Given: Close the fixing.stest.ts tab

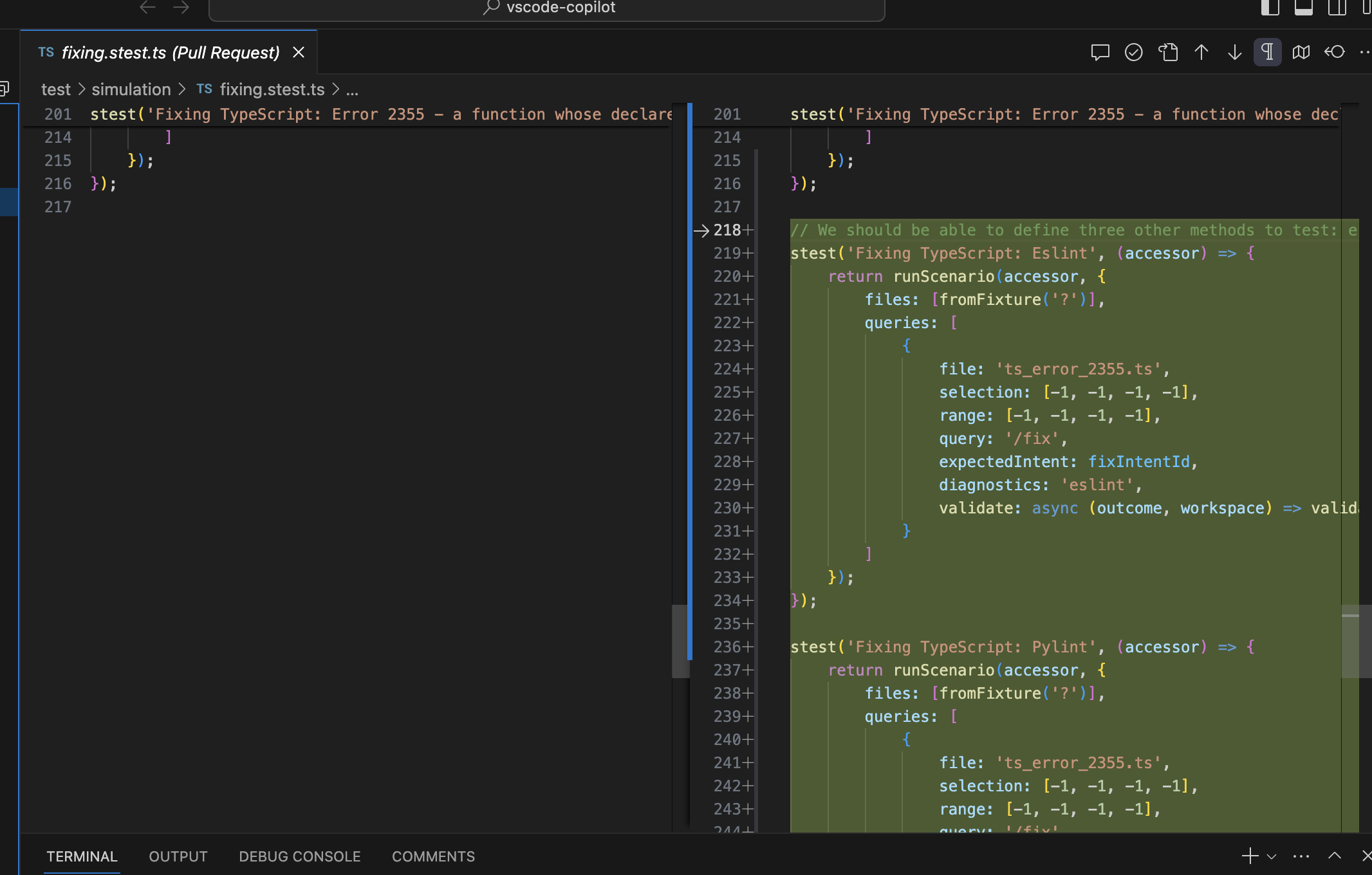Looking at the screenshot, I should point(299,53).
